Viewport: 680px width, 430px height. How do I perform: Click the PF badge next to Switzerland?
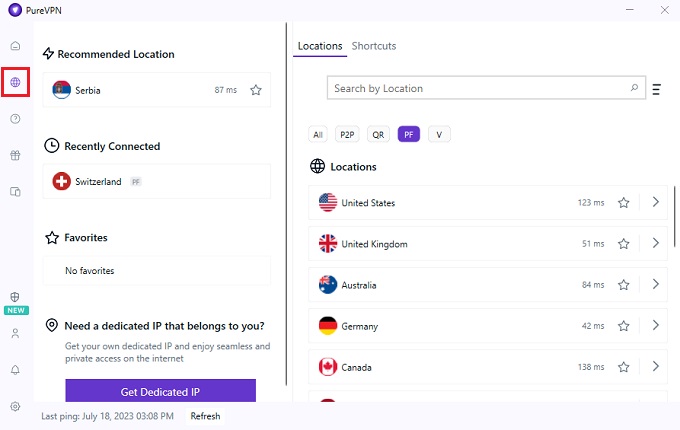136,182
